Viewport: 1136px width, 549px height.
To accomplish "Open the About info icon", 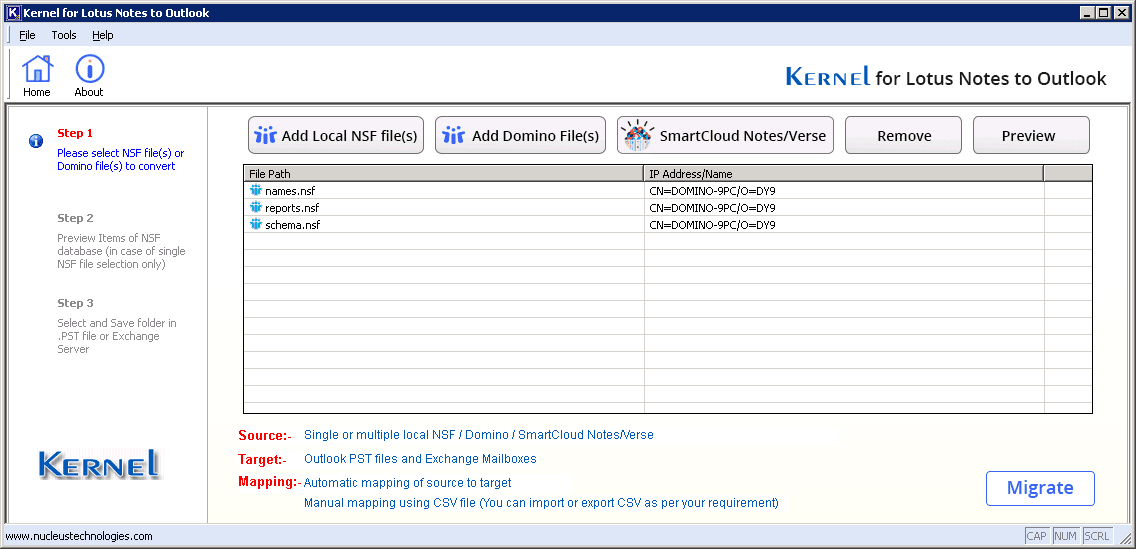I will pyautogui.click(x=89, y=75).
